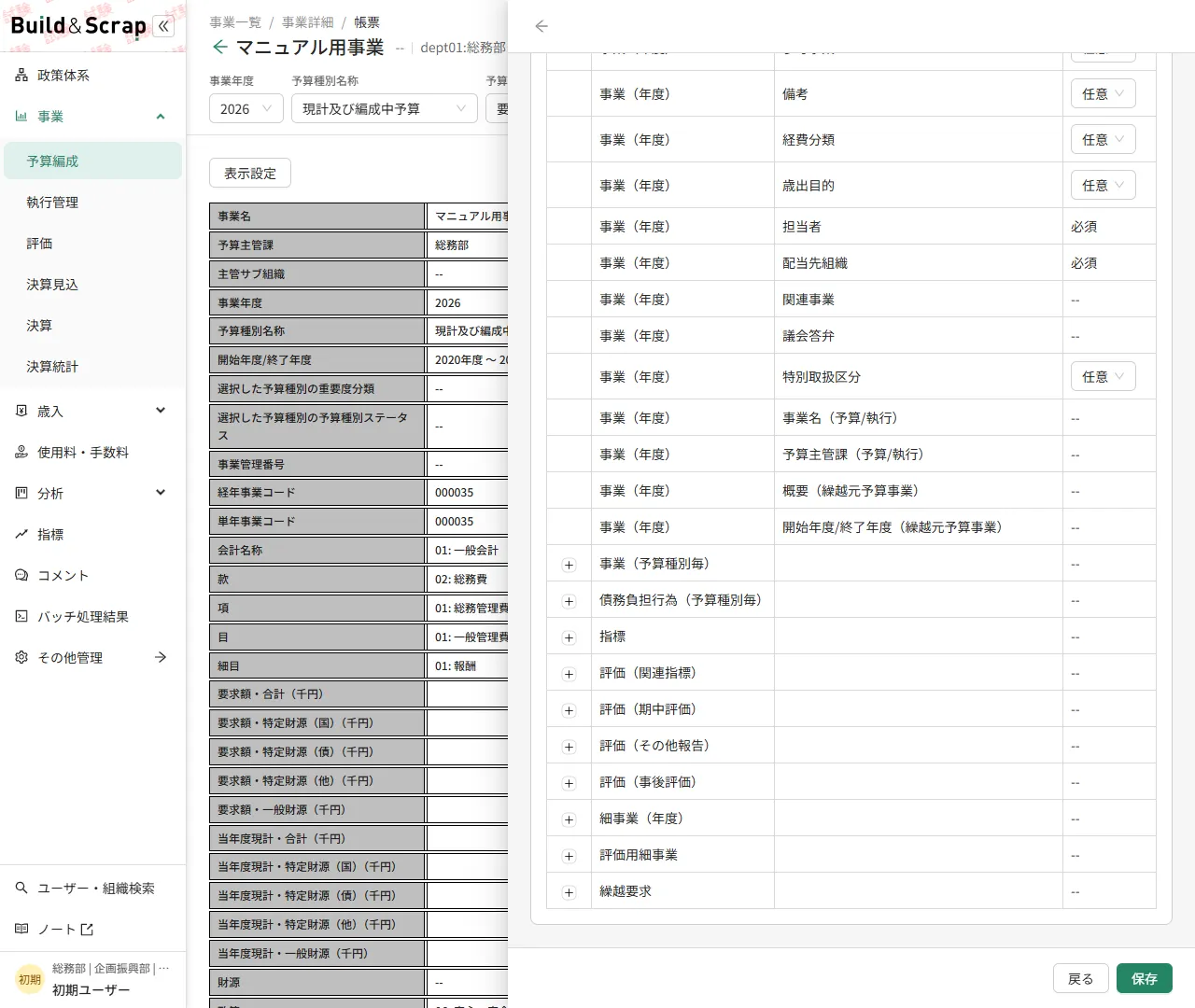Click the 経年事業コード header cell
Screen dimensions: 1195x1008
click(x=317, y=493)
